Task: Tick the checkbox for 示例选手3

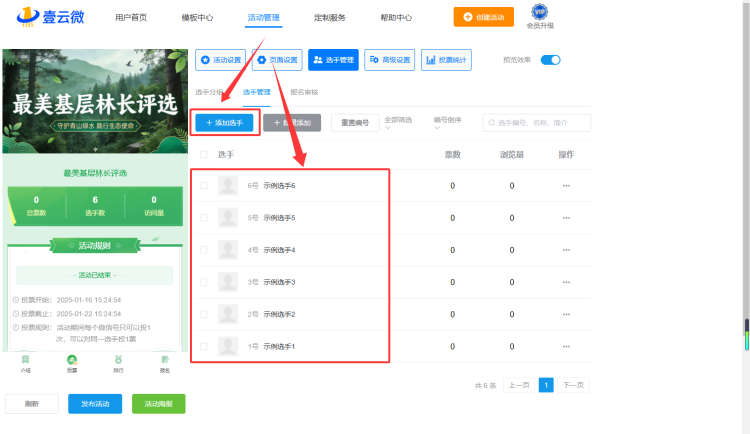Action: click(204, 282)
